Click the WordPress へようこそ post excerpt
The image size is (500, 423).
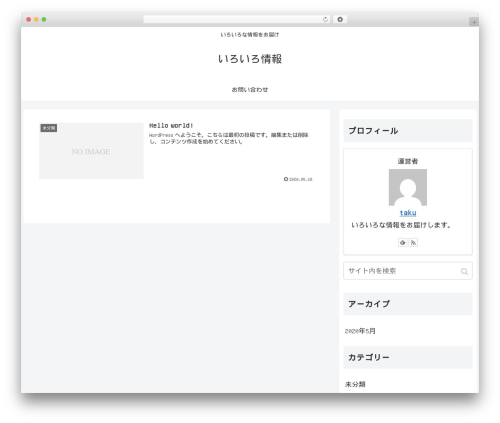(x=229, y=138)
